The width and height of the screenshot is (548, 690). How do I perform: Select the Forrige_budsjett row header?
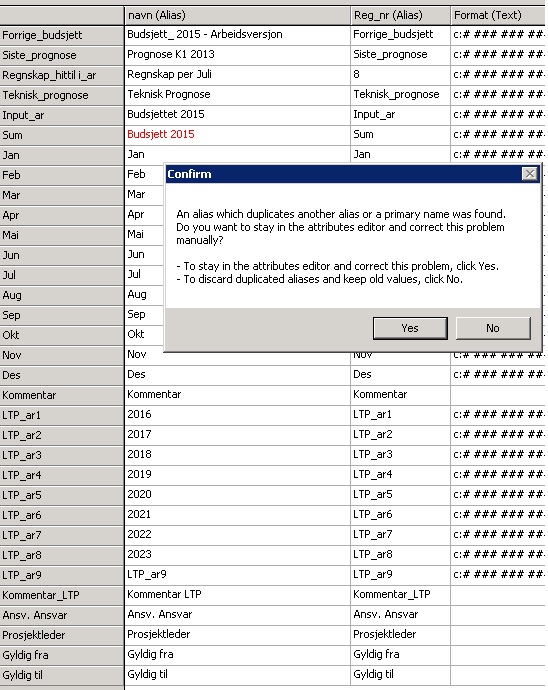62,35
